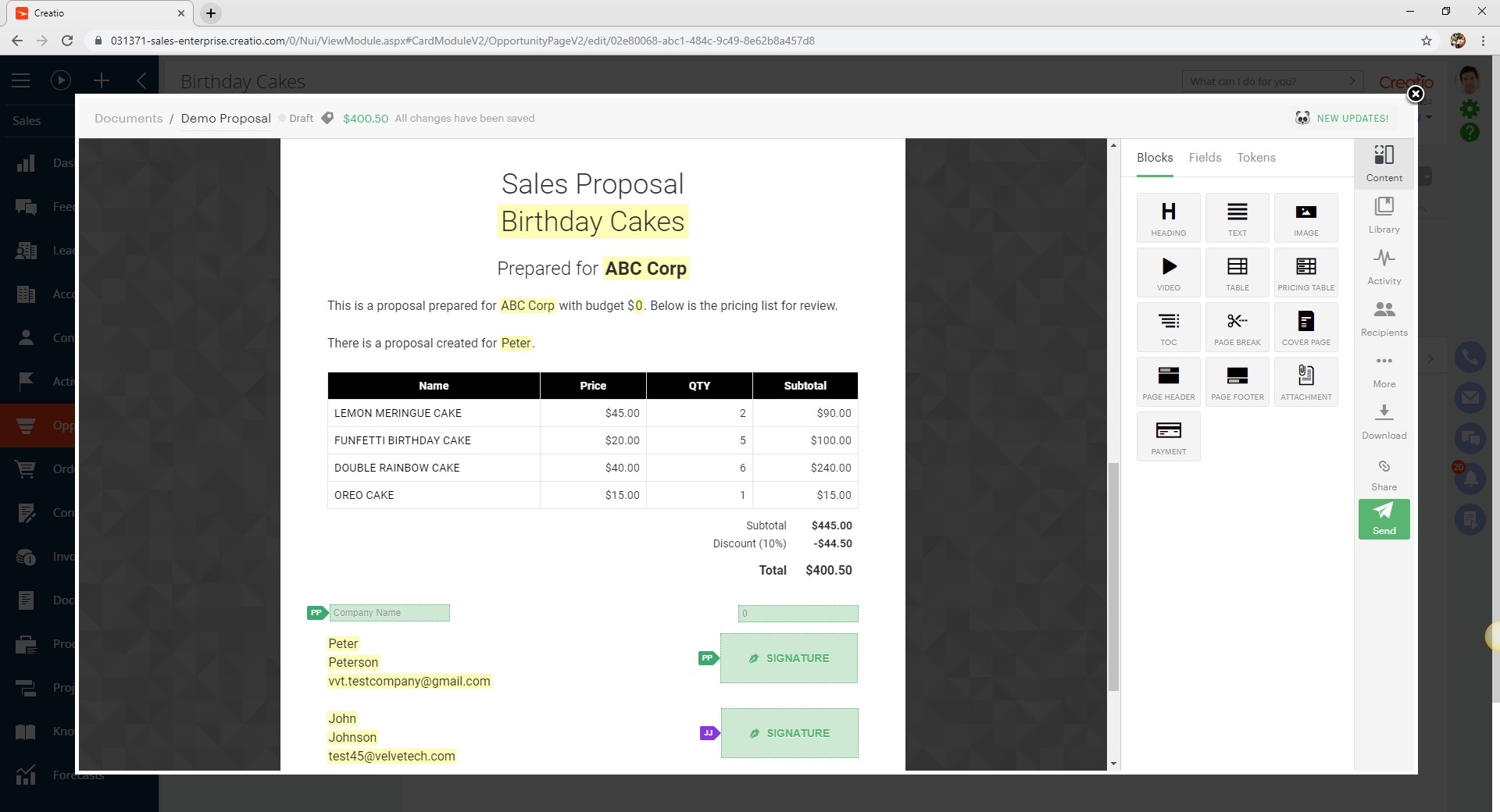Insert a Page Break block
This screenshot has width=1500, height=812.
(x=1237, y=326)
